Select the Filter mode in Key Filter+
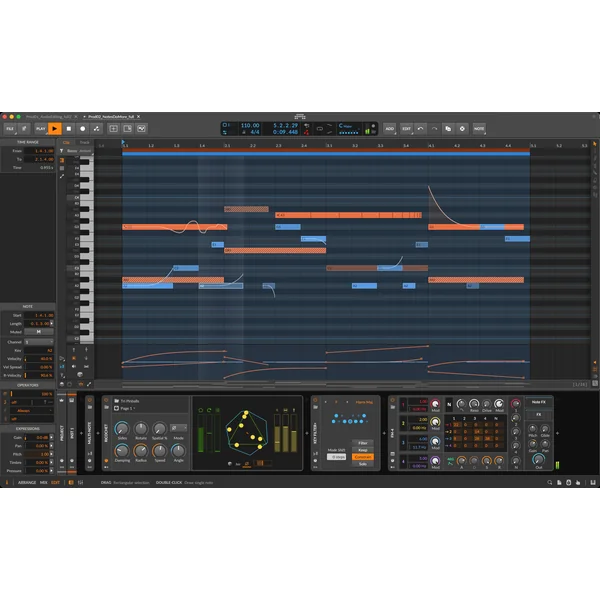The height and width of the screenshot is (600, 600). coord(363,443)
